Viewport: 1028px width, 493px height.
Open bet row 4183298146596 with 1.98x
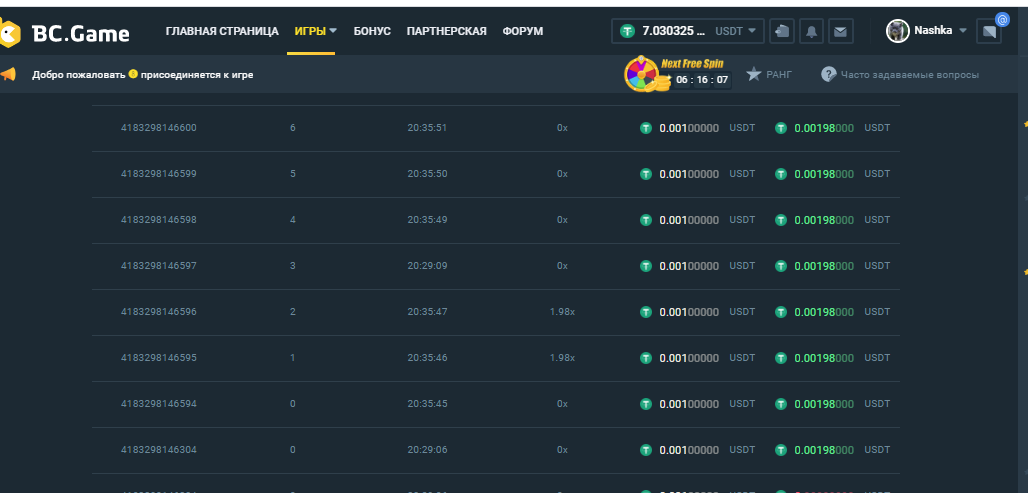(159, 312)
